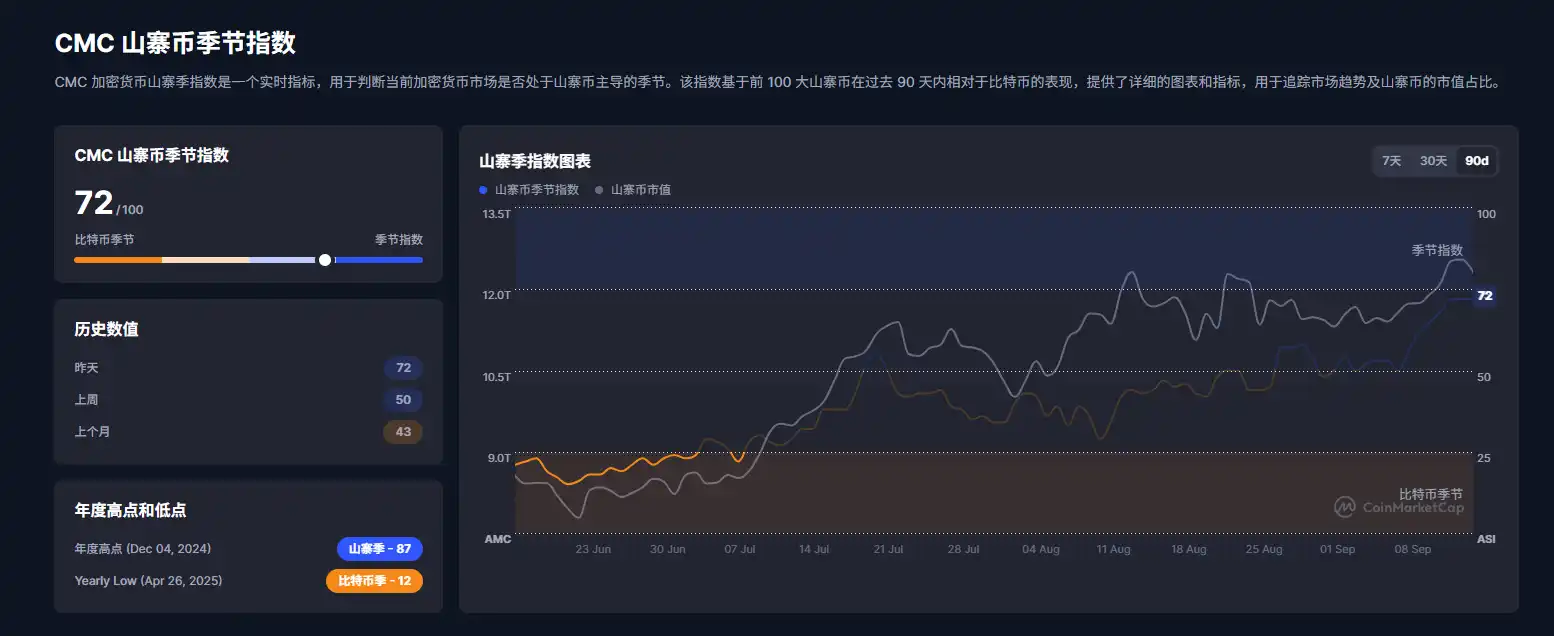Click the blue dot icon in chart legend

point(483,189)
